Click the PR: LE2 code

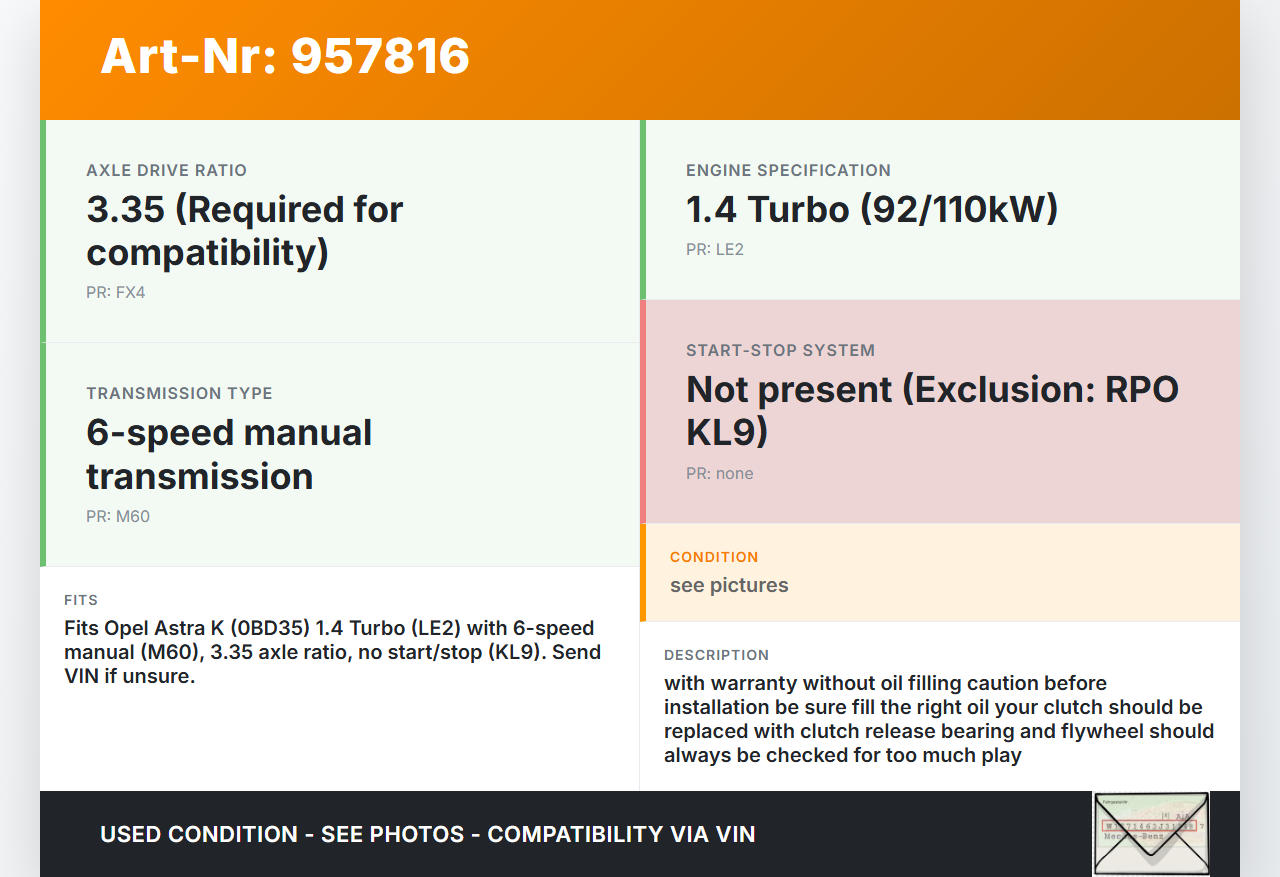point(715,250)
